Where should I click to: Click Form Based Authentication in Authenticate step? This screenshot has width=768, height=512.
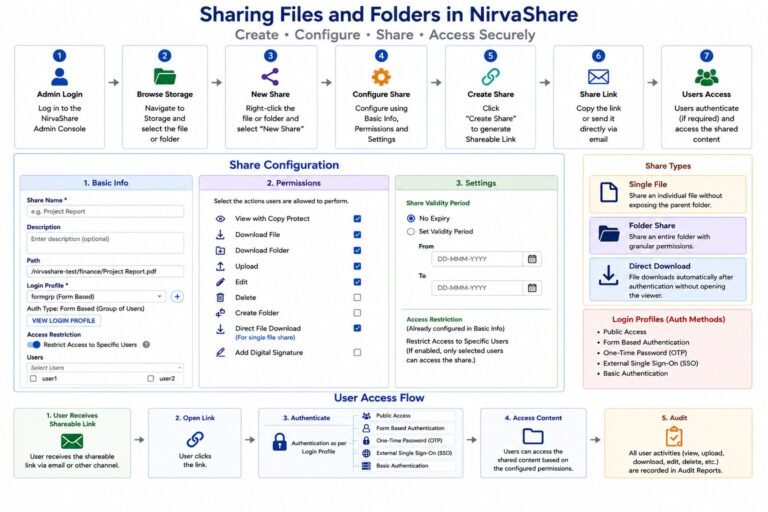pos(410,428)
